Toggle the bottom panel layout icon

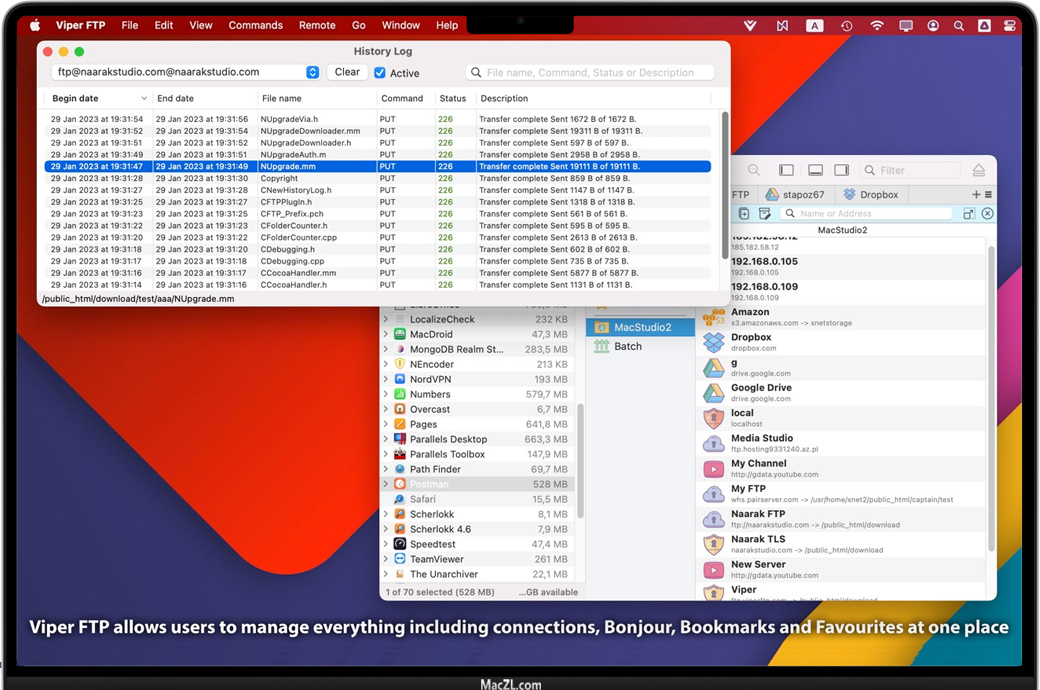click(815, 171)
